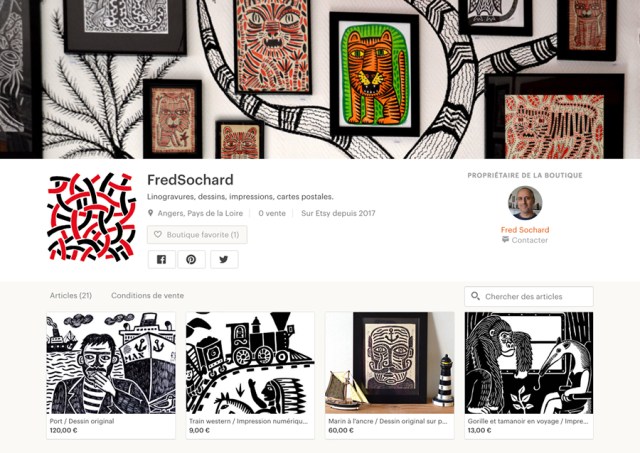Screen dimensions: 640x453
Task: Open the Train western print thumbnail
Action: pyautogui.click(x=250, y=363)
